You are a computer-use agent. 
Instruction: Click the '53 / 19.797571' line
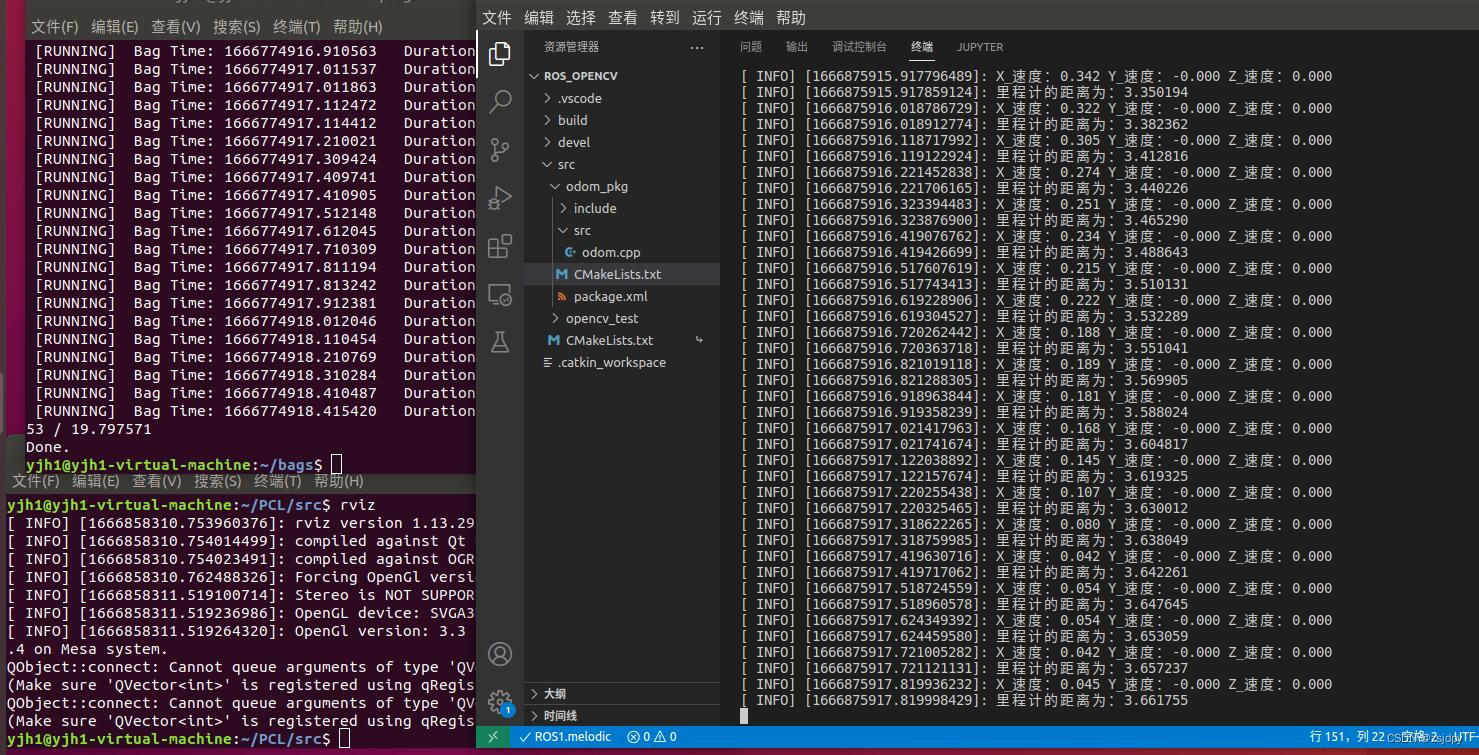coord(89,429)
